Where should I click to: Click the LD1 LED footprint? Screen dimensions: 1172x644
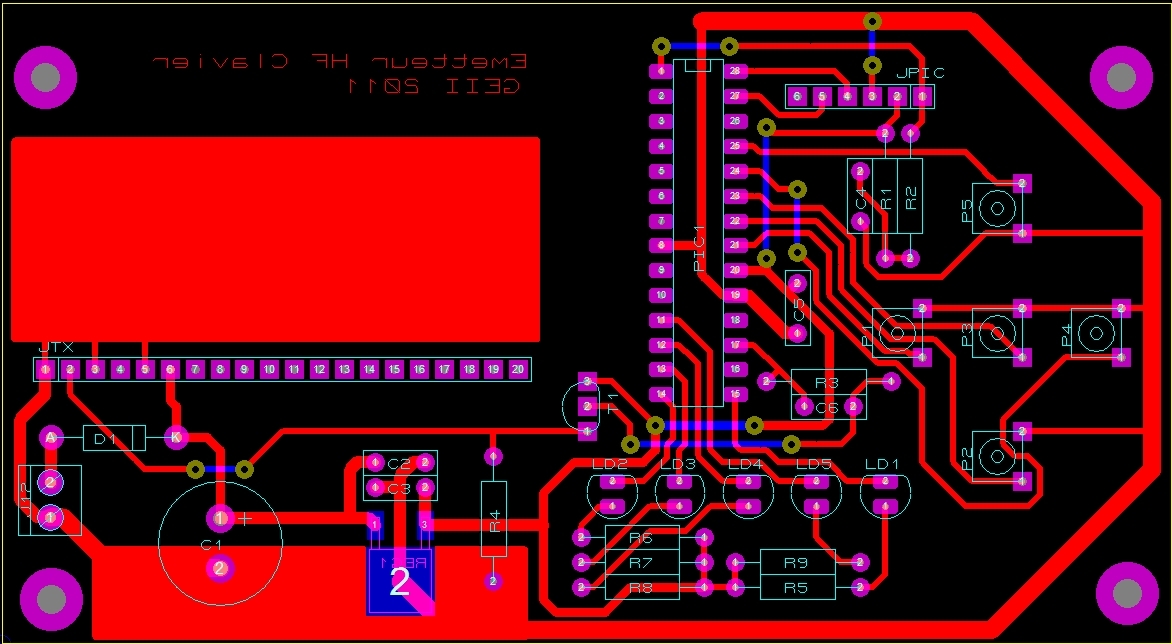[x=885, y=495]
